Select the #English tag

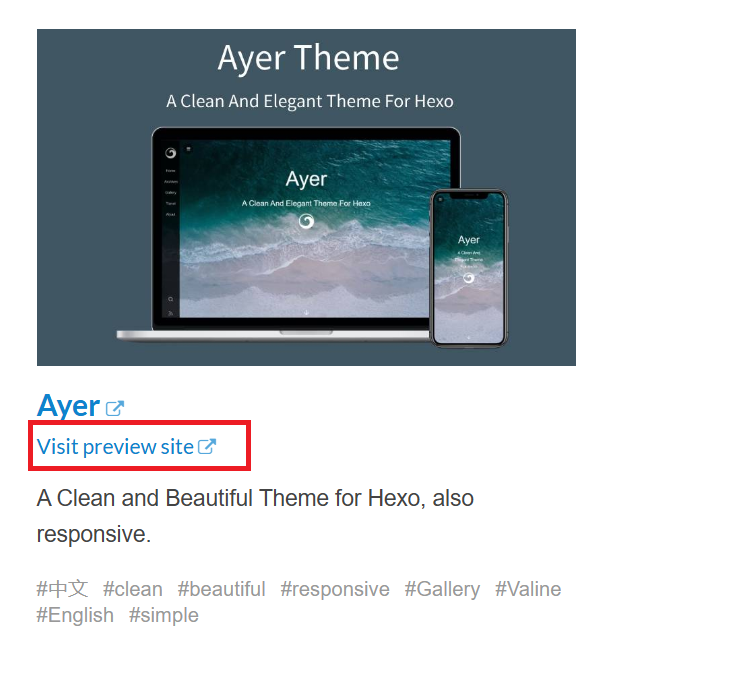click(75, 616)
